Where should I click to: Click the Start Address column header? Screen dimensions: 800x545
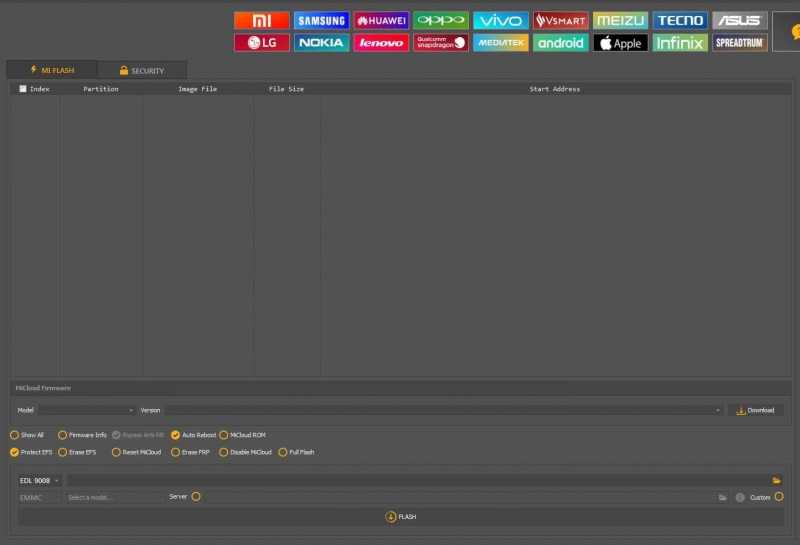555,89
